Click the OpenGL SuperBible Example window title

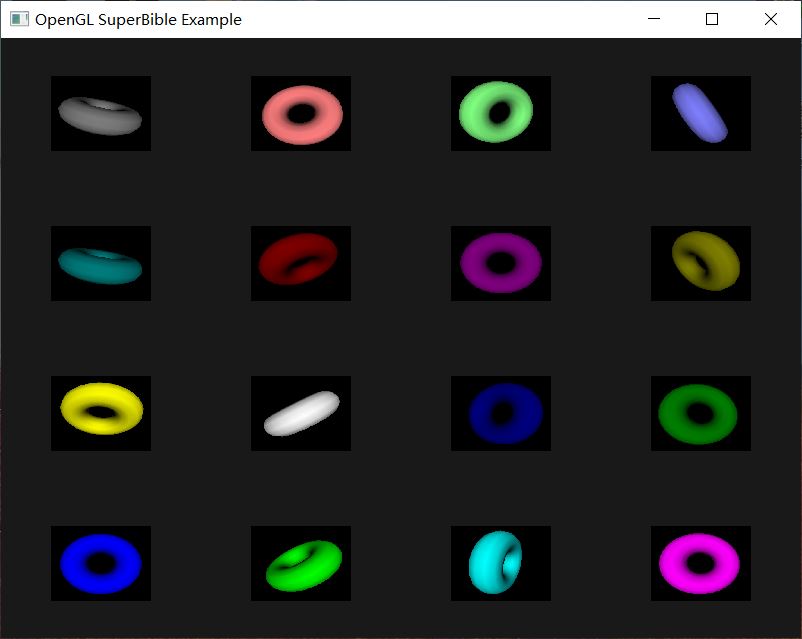coord(138,19)
